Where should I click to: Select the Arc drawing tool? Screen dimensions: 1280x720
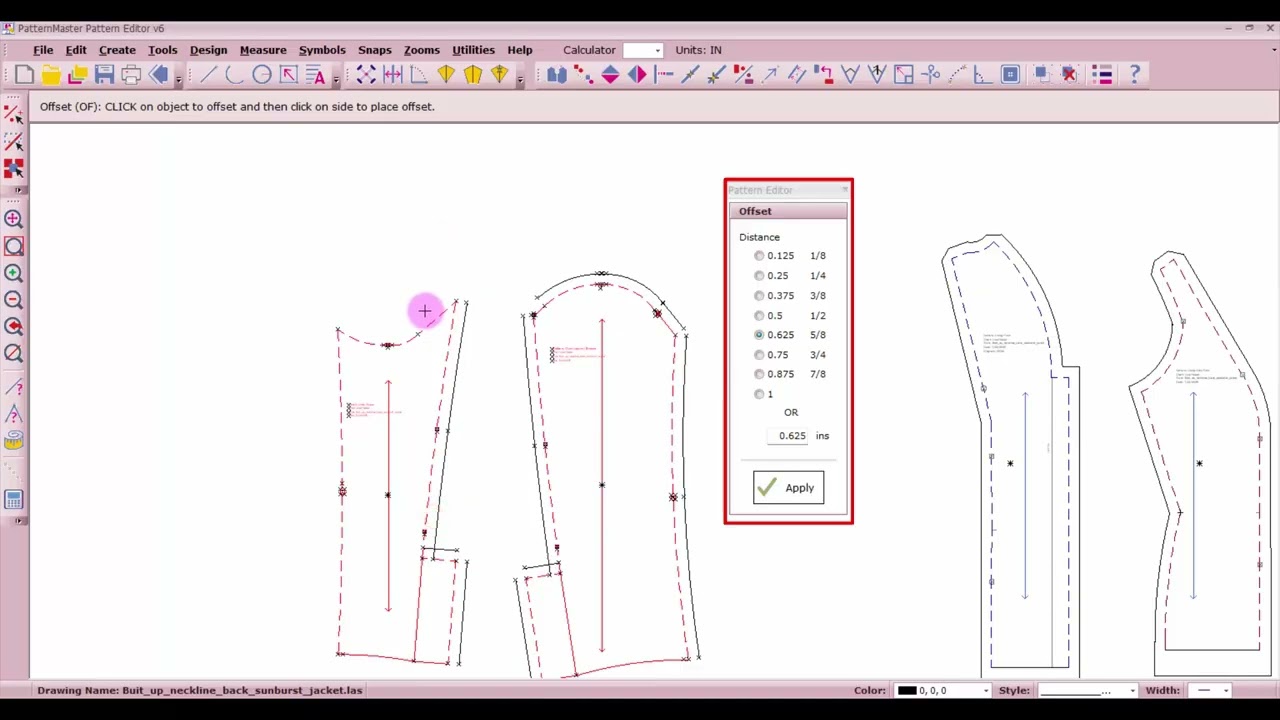coord(235,74)
